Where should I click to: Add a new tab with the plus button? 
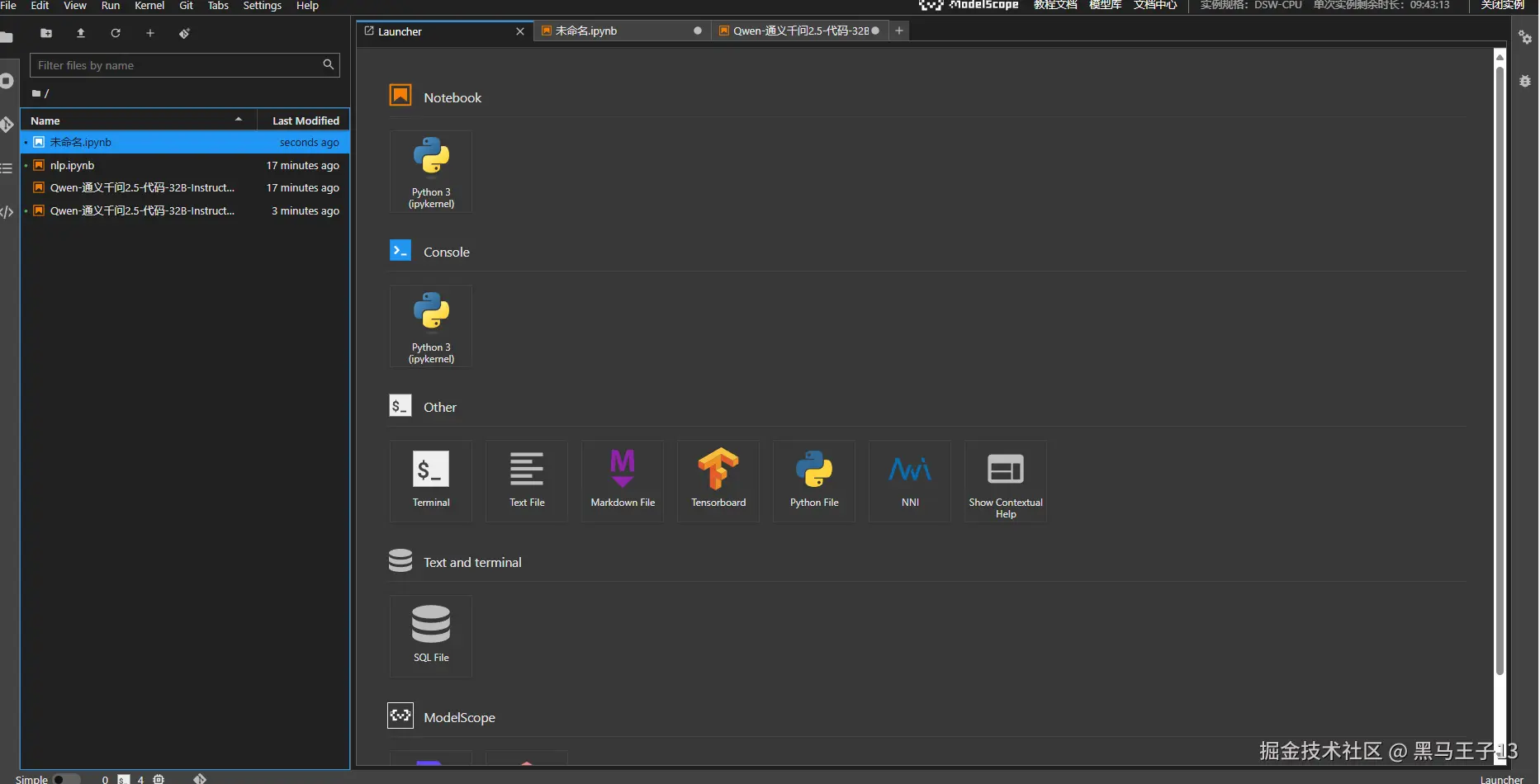pos(899,31)
